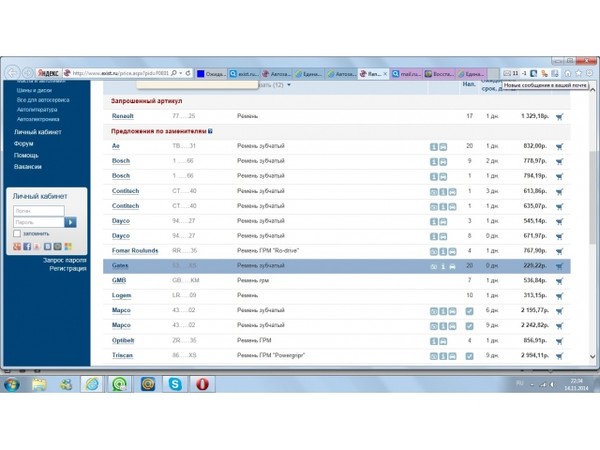The width and height of the screenshot is (600, 450).
Task: Close the active browser tab
Action: click(x=385, y=74)
